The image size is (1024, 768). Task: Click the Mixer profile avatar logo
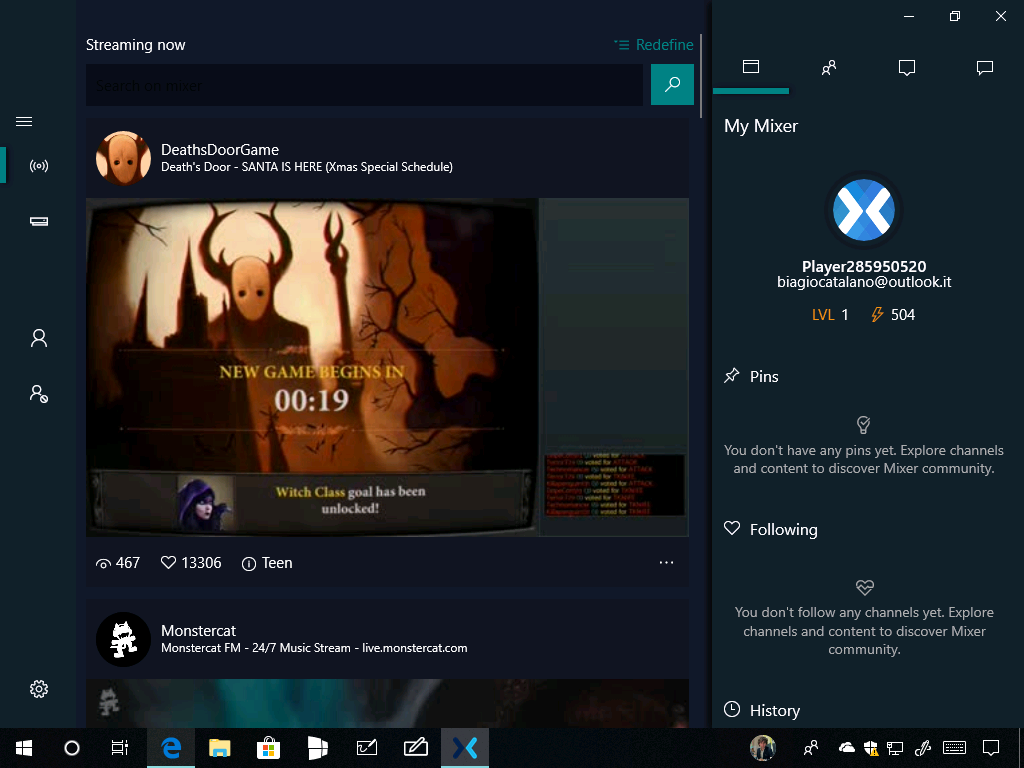pos(864,210)
